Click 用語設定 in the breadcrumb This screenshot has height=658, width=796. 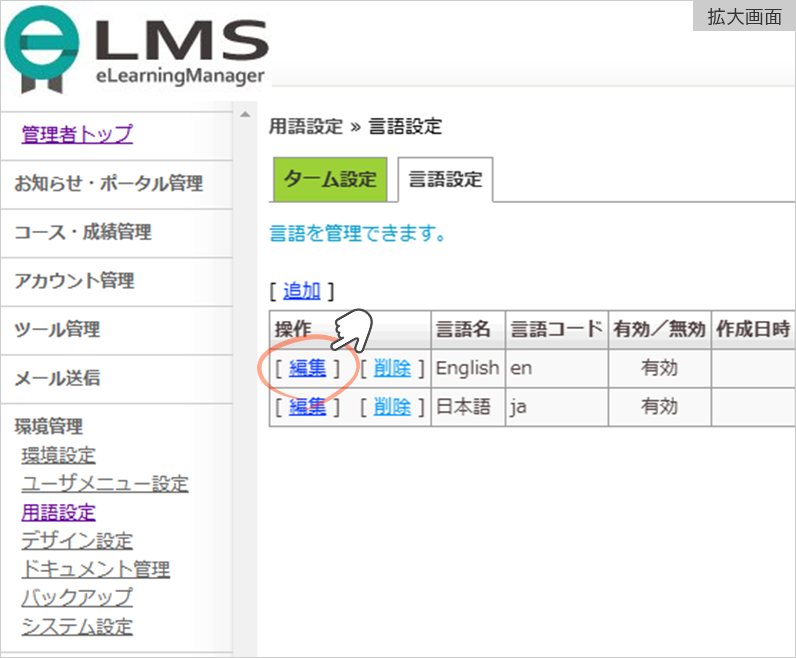click(x=306, y=126)
